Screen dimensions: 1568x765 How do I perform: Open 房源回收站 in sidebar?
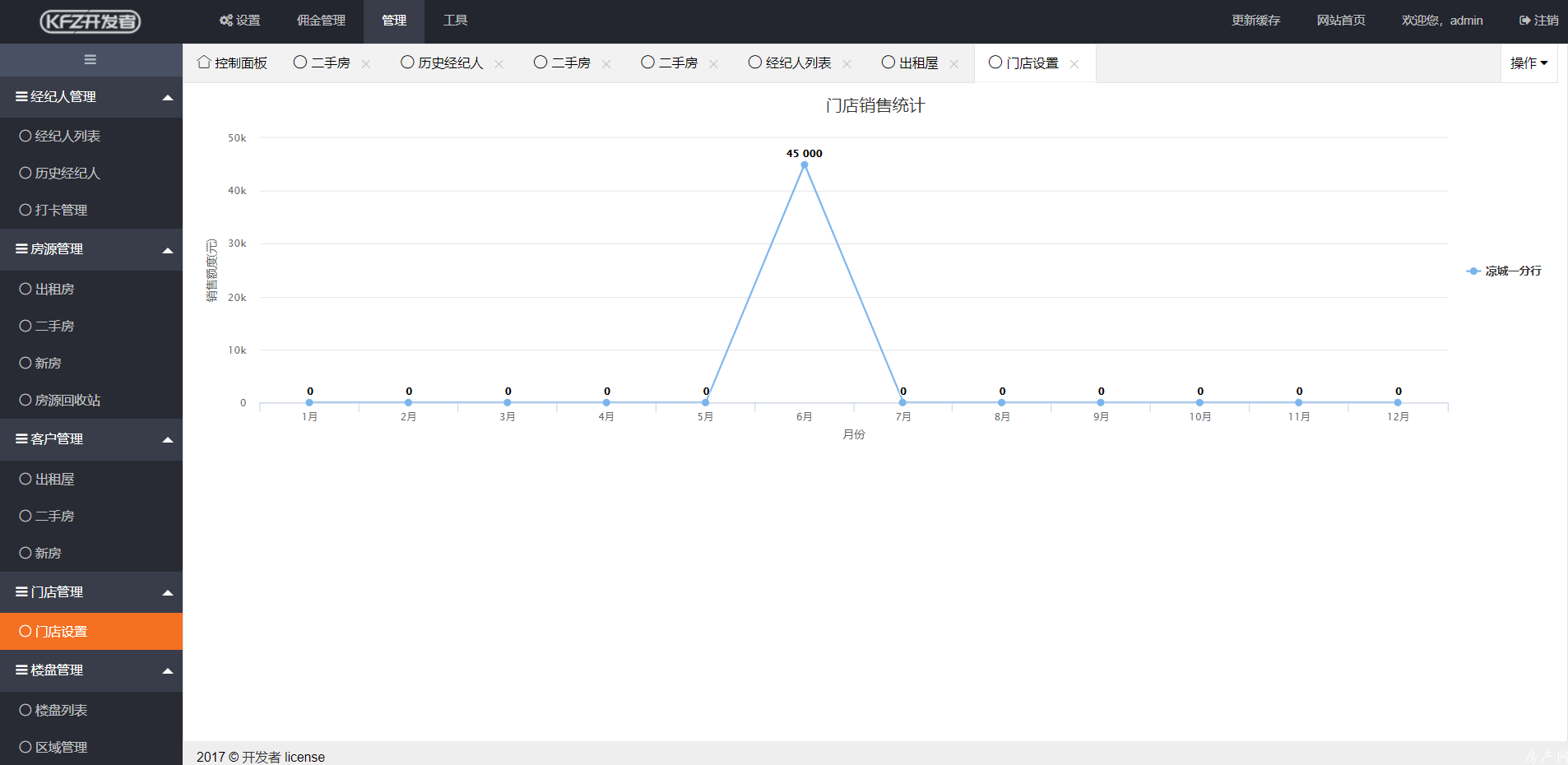tap(91, 401)
